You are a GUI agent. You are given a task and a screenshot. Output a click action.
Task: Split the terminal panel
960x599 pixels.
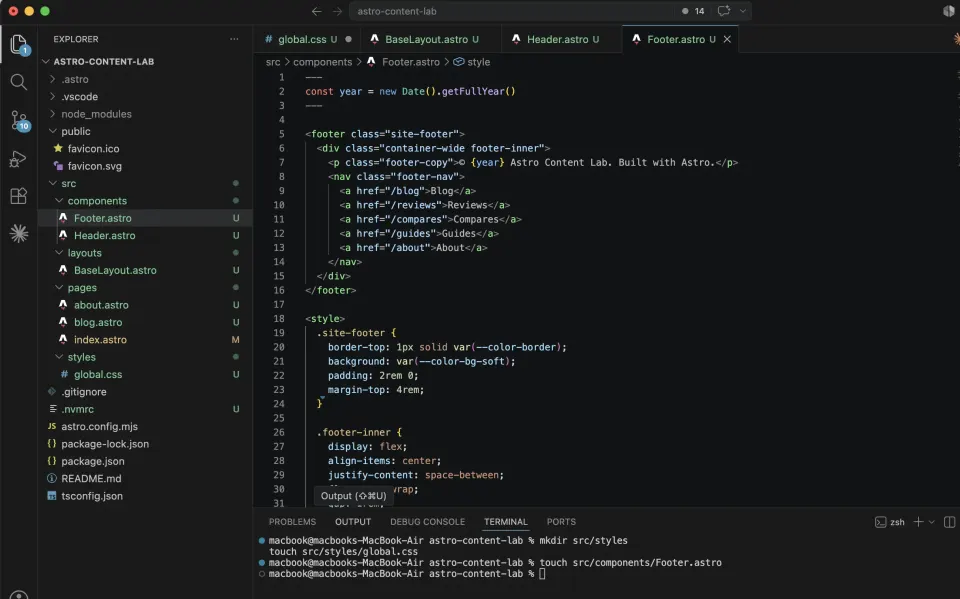tap(950, 522)
